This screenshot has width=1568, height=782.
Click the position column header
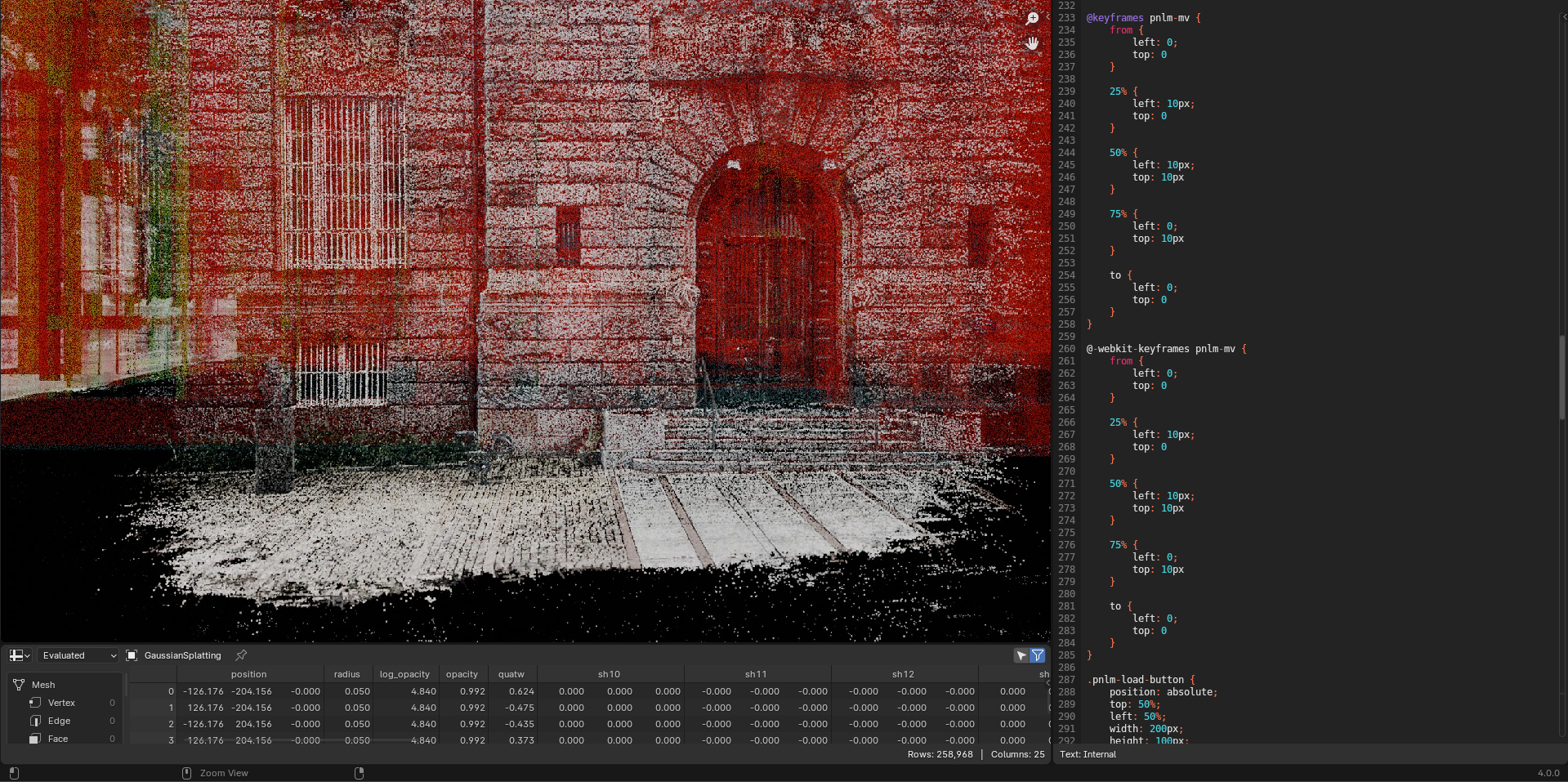coord(248,674)
